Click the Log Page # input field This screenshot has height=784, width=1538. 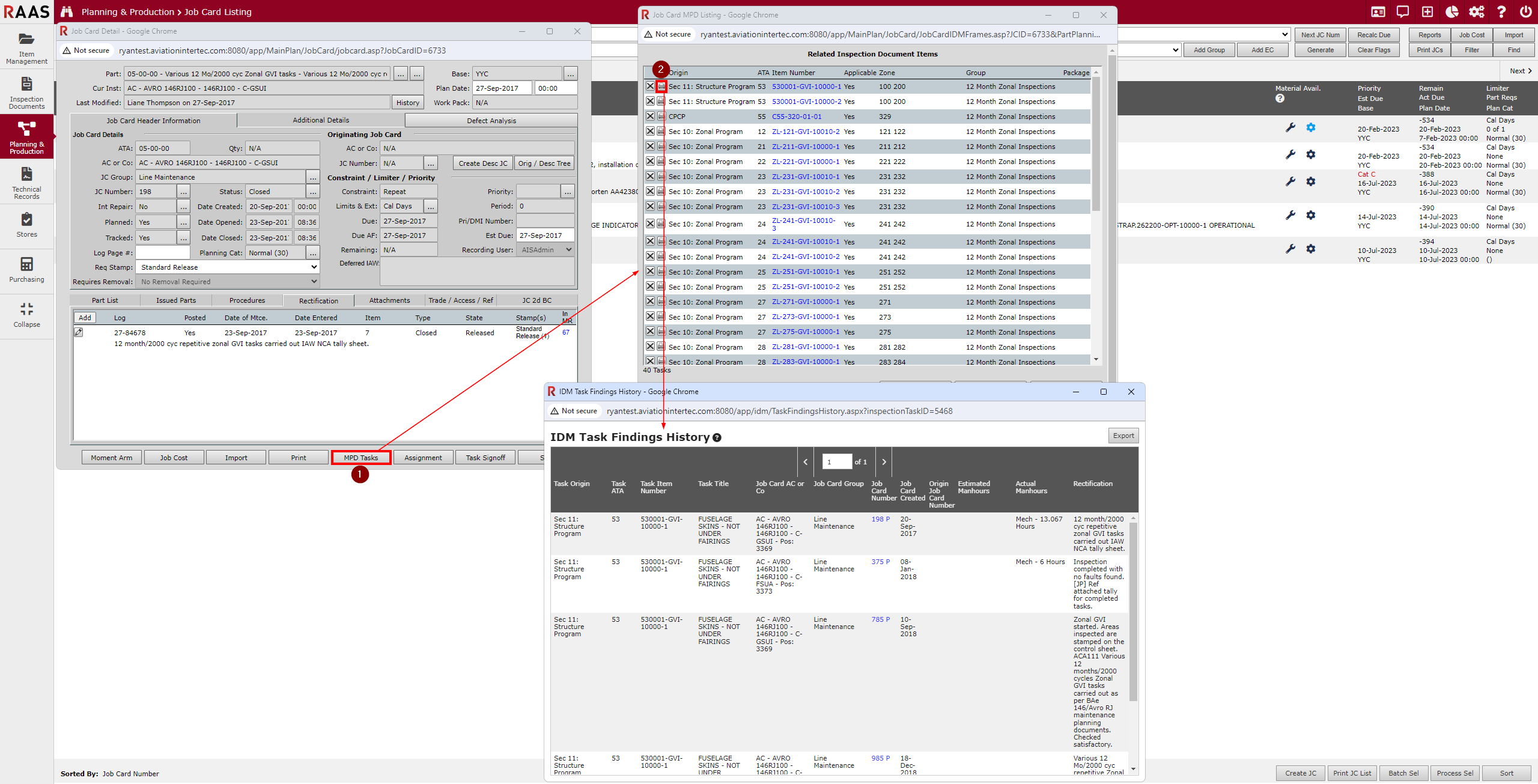click(162, 253)
